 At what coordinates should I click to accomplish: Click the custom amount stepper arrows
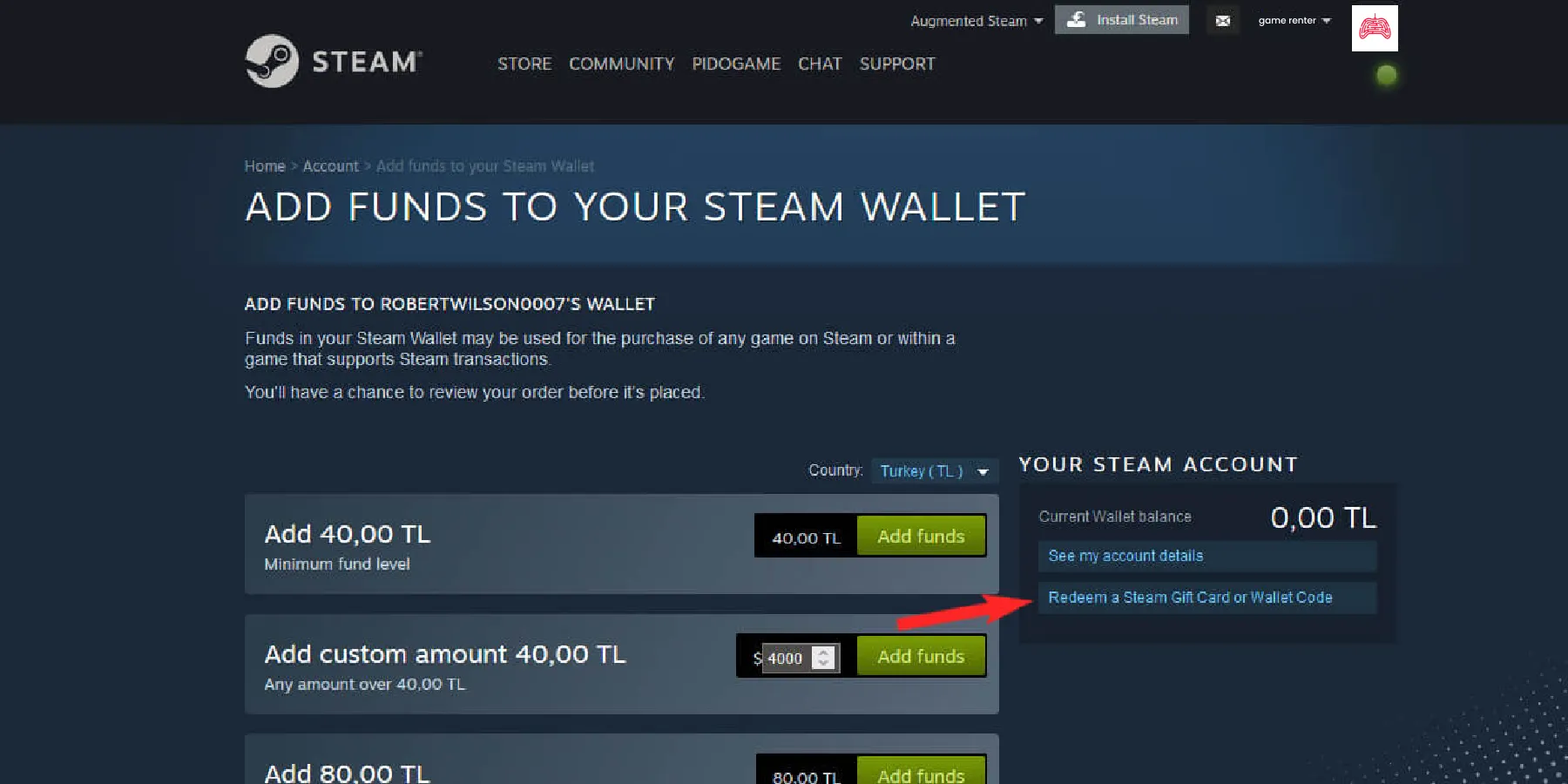(823, 658)
